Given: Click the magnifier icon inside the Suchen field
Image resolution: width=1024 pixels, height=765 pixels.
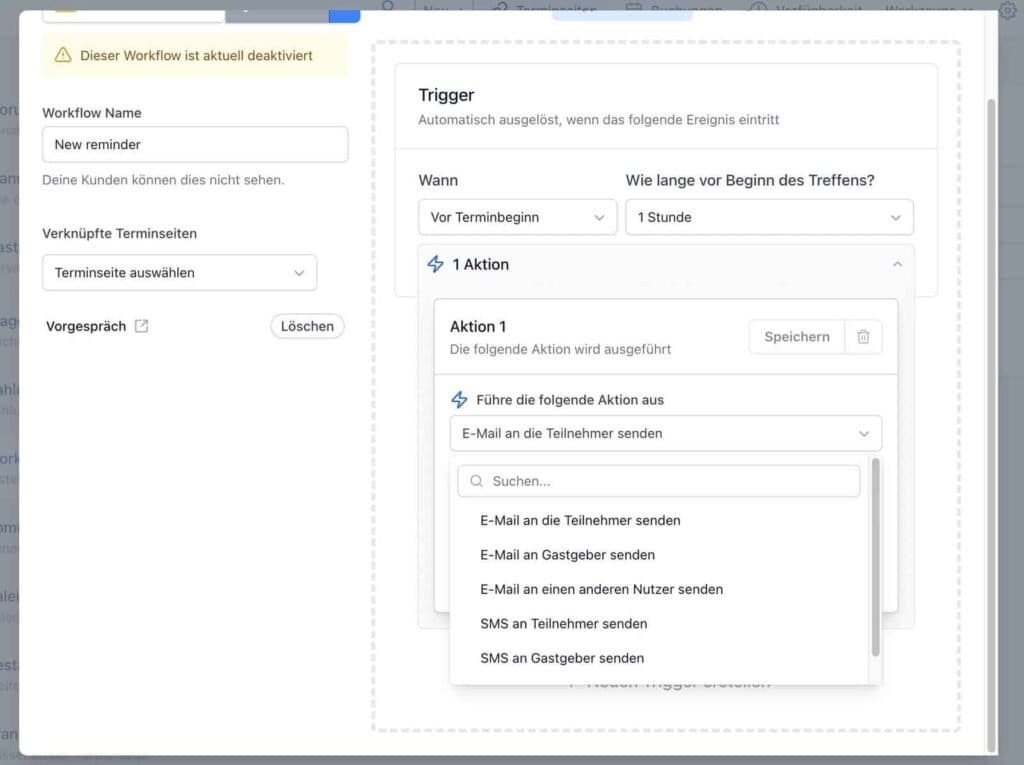Looking at the screenshot, I should [x=475, y=481].
